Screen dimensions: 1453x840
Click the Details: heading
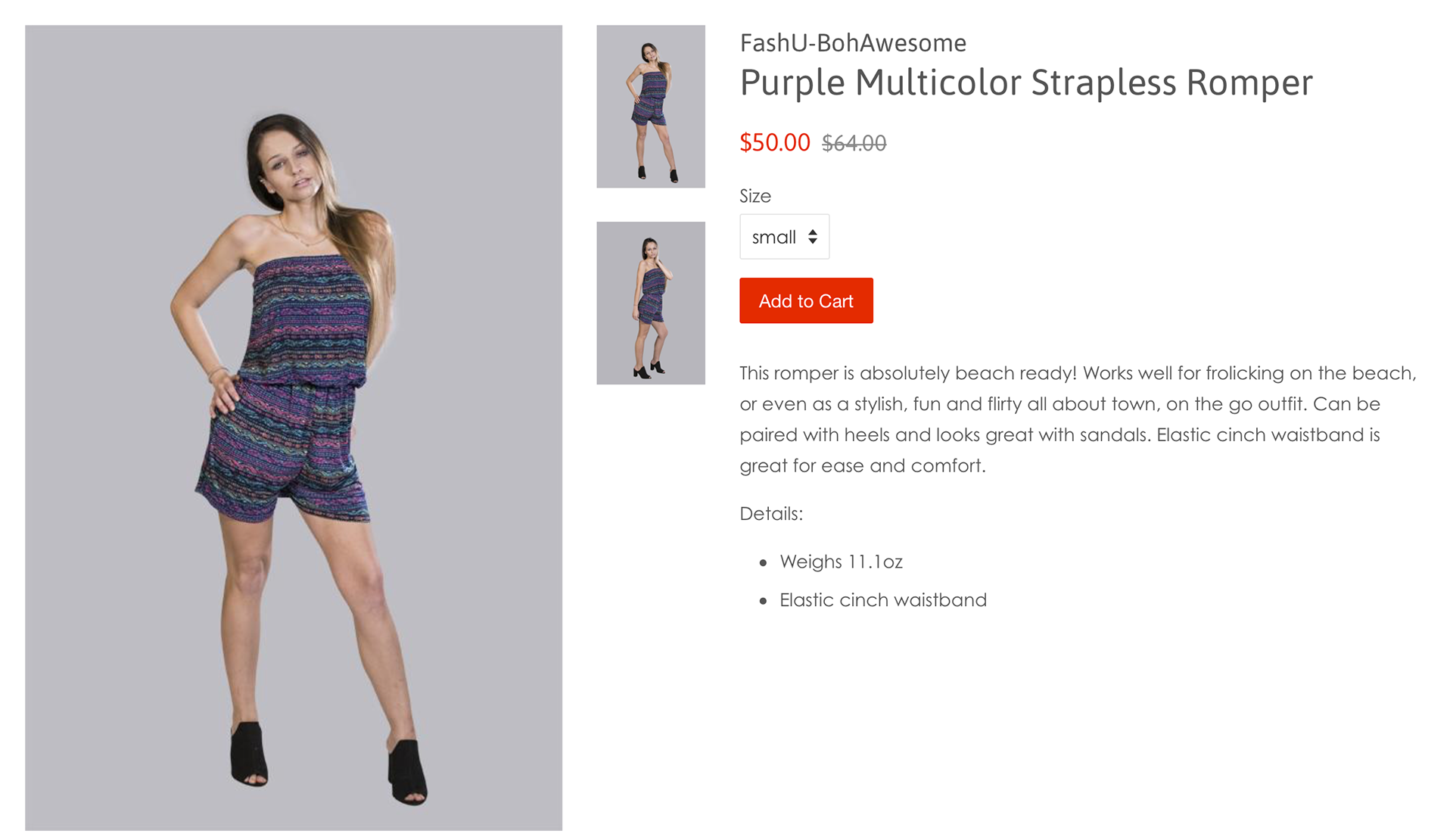(771, 514)
